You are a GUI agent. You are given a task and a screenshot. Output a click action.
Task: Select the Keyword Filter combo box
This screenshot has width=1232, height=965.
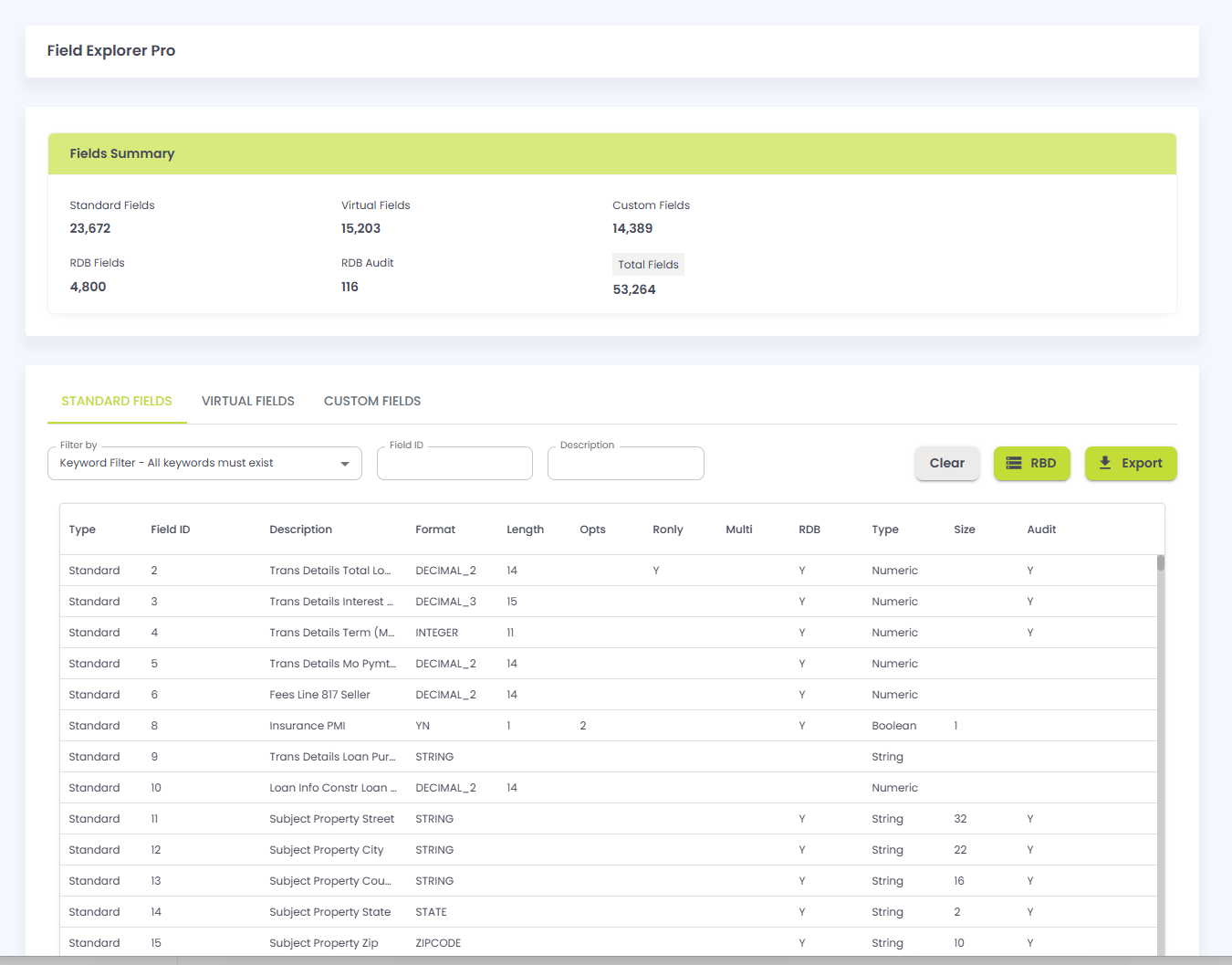click(204, 463)
